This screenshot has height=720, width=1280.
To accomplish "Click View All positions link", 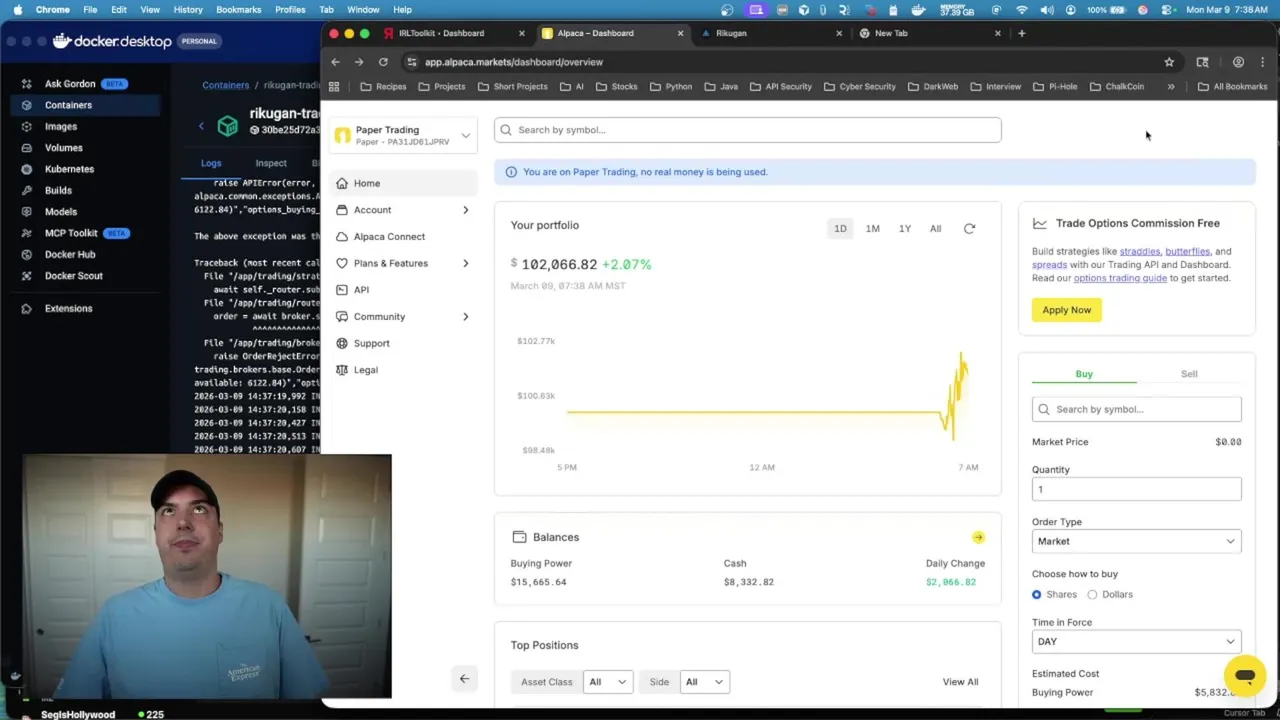I will (x=960, y=682).
